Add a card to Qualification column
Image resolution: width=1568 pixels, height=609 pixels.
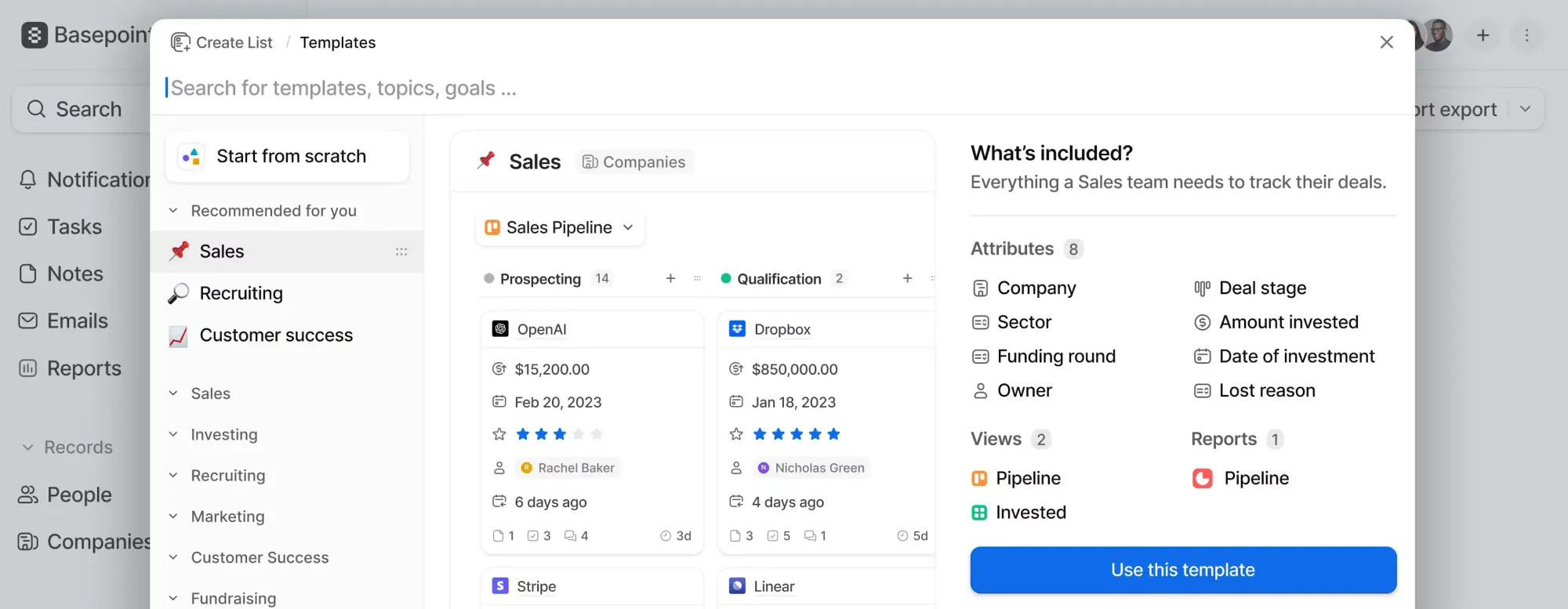(907, 278)
